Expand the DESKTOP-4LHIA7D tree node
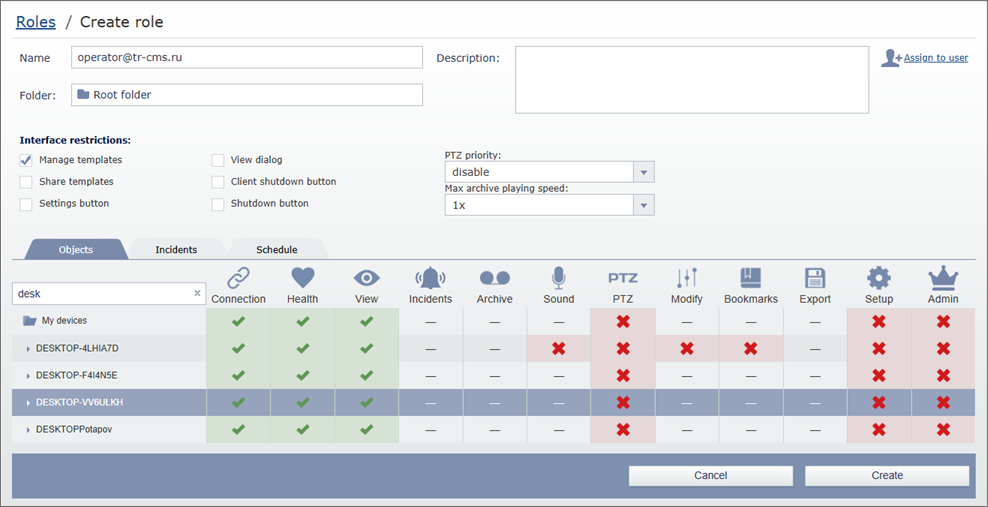The width and height of the screenshot is (988, 507). point(28,348)
